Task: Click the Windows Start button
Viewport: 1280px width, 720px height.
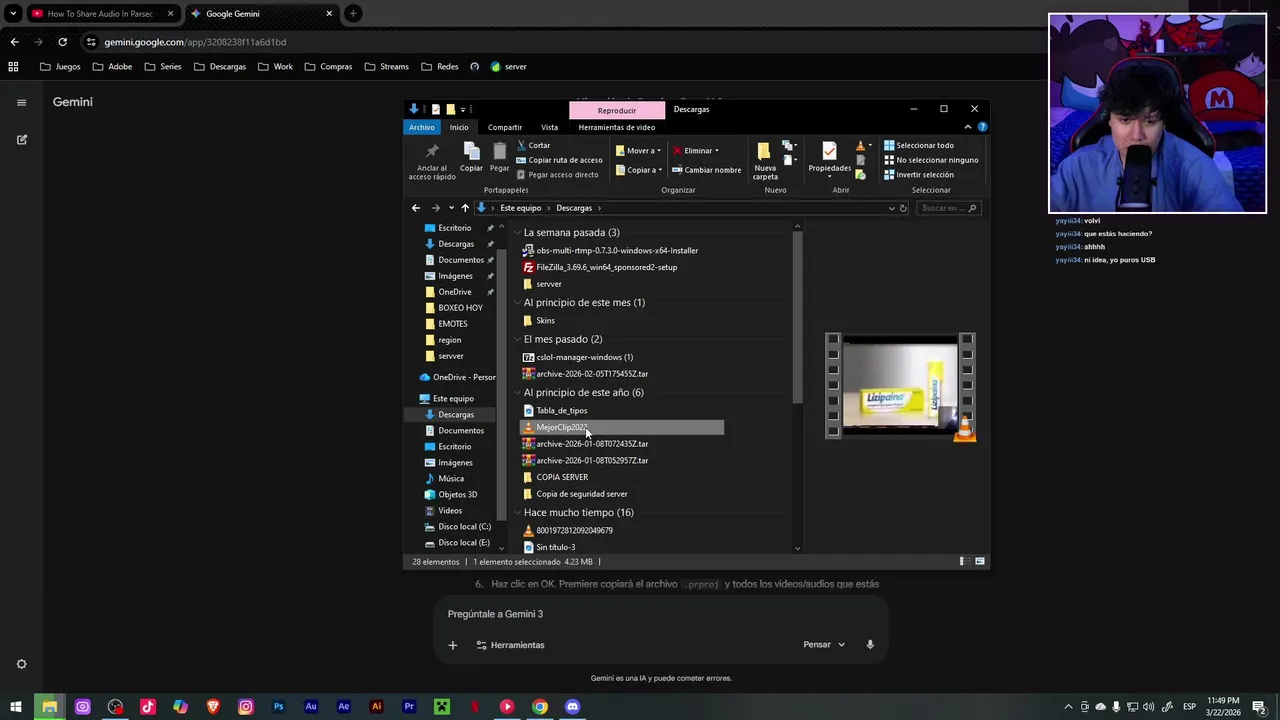Action: point(16,707)
